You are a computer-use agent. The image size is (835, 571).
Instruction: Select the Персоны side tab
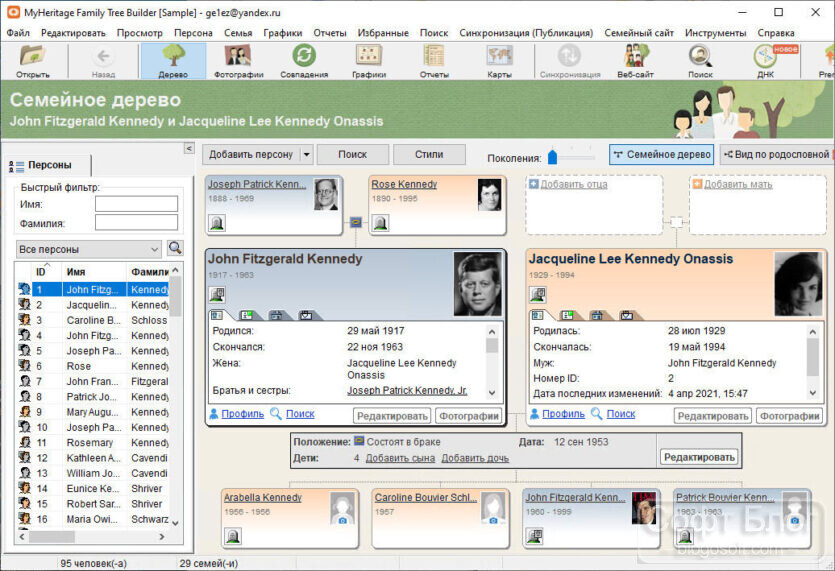pos(49,165)
